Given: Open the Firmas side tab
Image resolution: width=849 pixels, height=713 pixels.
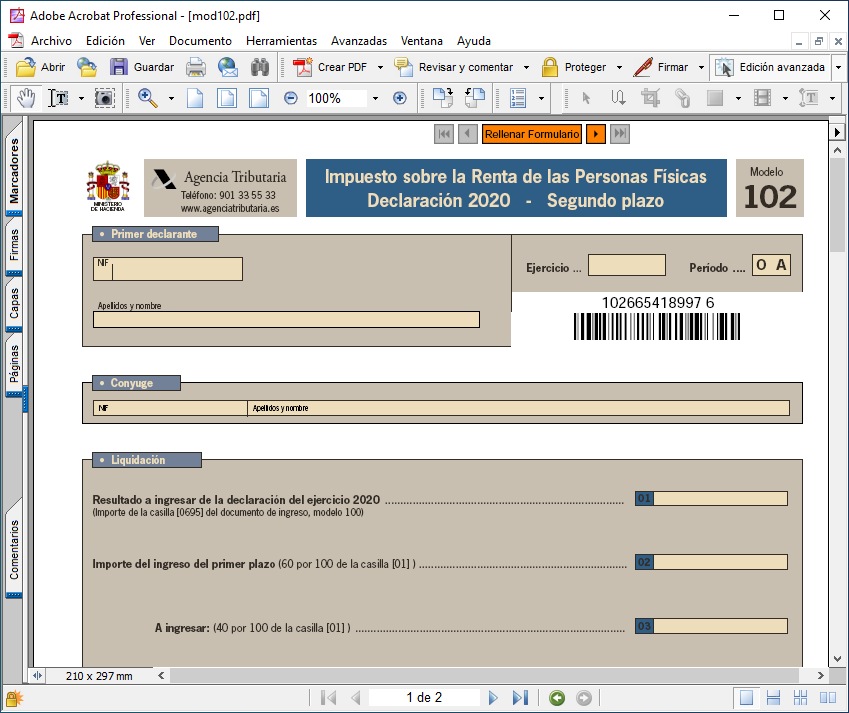Looking at the screenshot, I should 14,245.
